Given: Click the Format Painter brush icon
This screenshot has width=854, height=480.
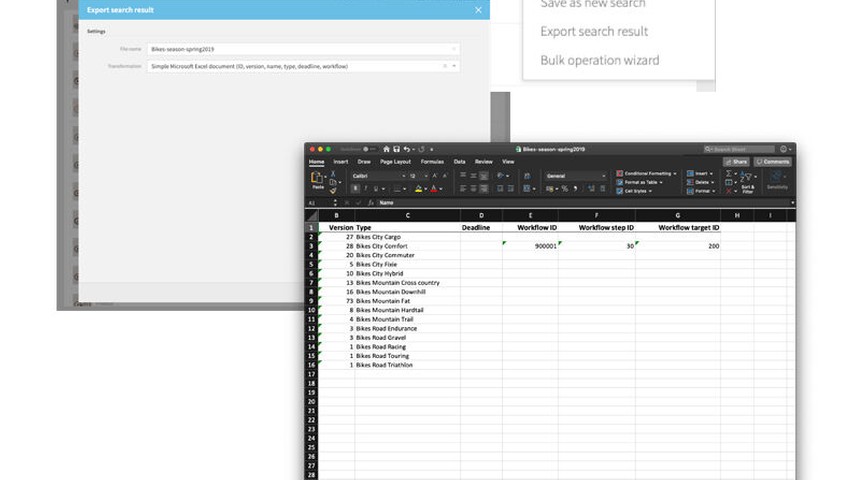Looking at the screenshot, I should [x=333, y=190].
